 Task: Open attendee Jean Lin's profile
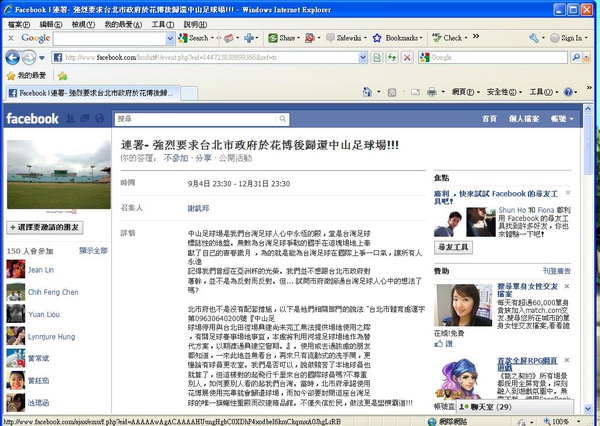click(x=41, y=270)
